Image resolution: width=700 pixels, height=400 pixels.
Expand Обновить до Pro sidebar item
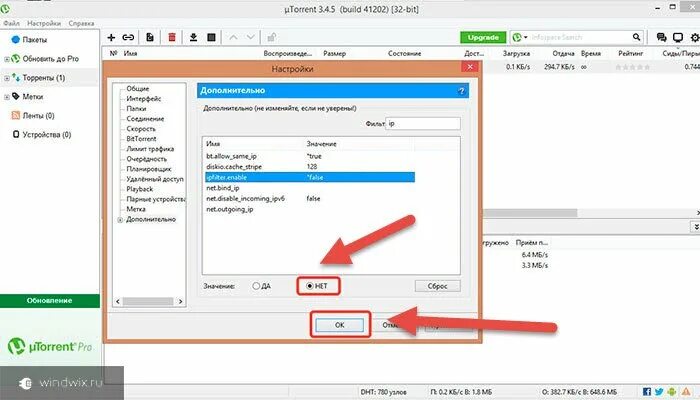click(7, 59)
